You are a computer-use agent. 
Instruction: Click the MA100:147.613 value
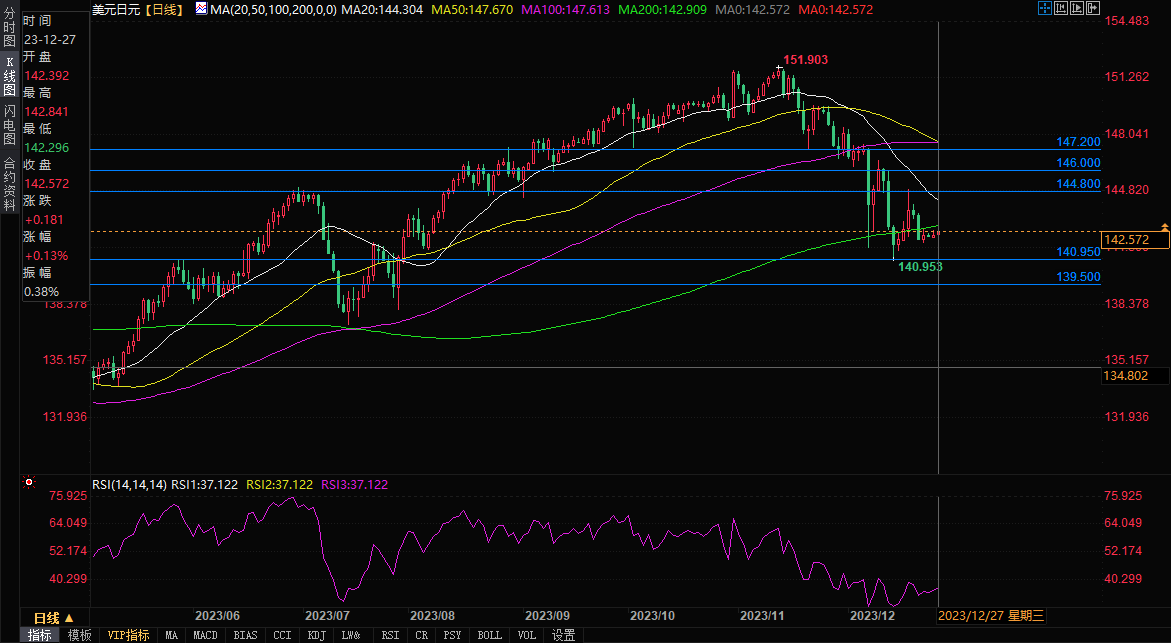point(565,10)
